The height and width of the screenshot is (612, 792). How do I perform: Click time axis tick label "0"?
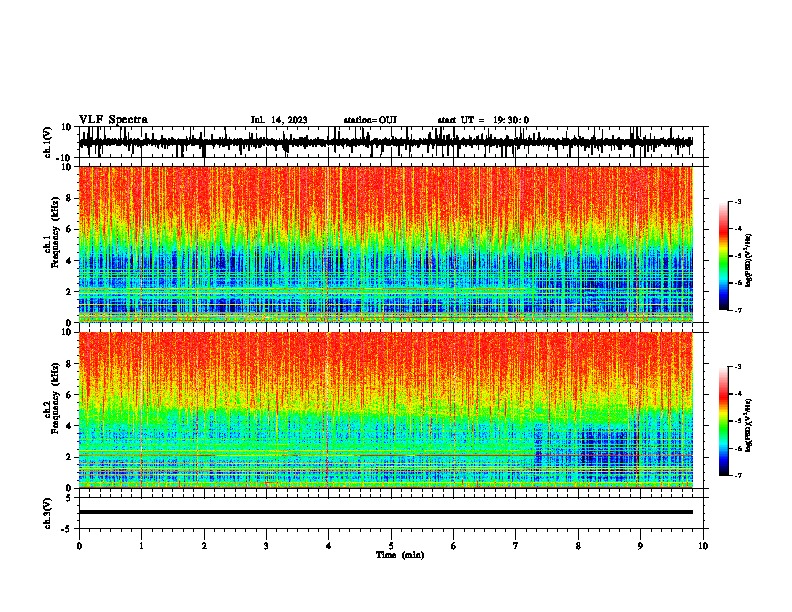point(79,546)
